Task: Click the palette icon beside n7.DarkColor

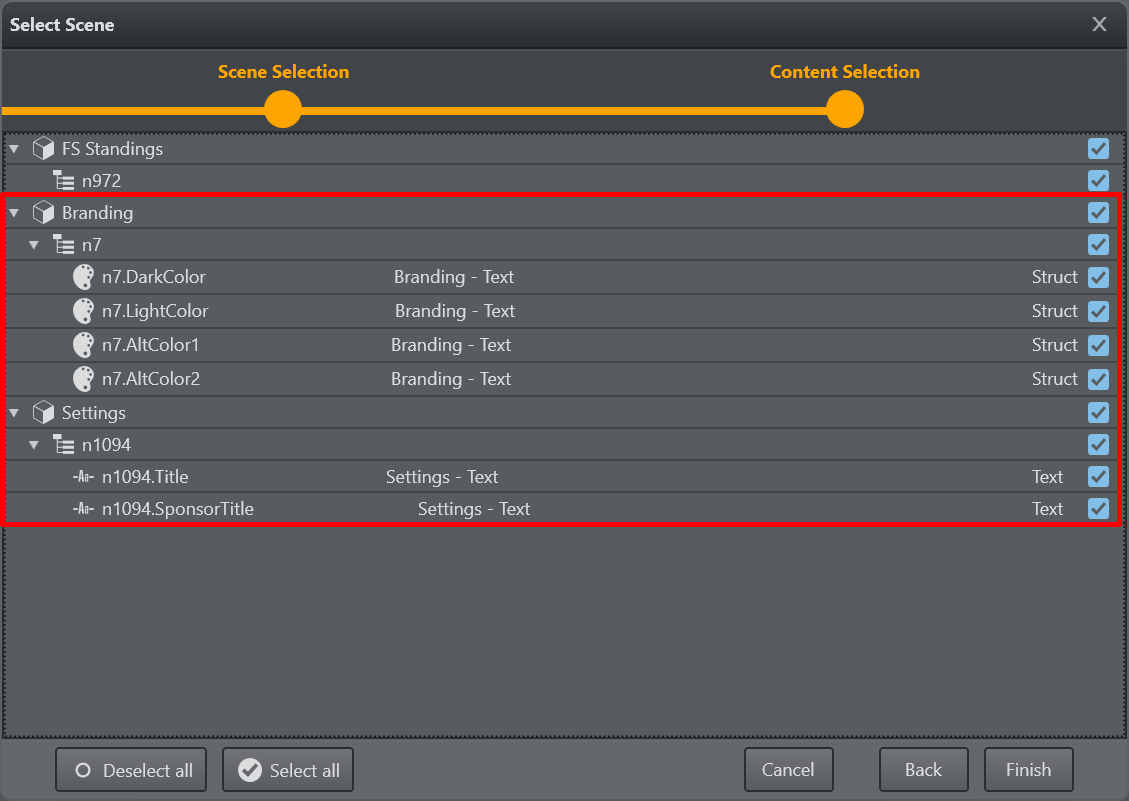Action: pos(84,277)
